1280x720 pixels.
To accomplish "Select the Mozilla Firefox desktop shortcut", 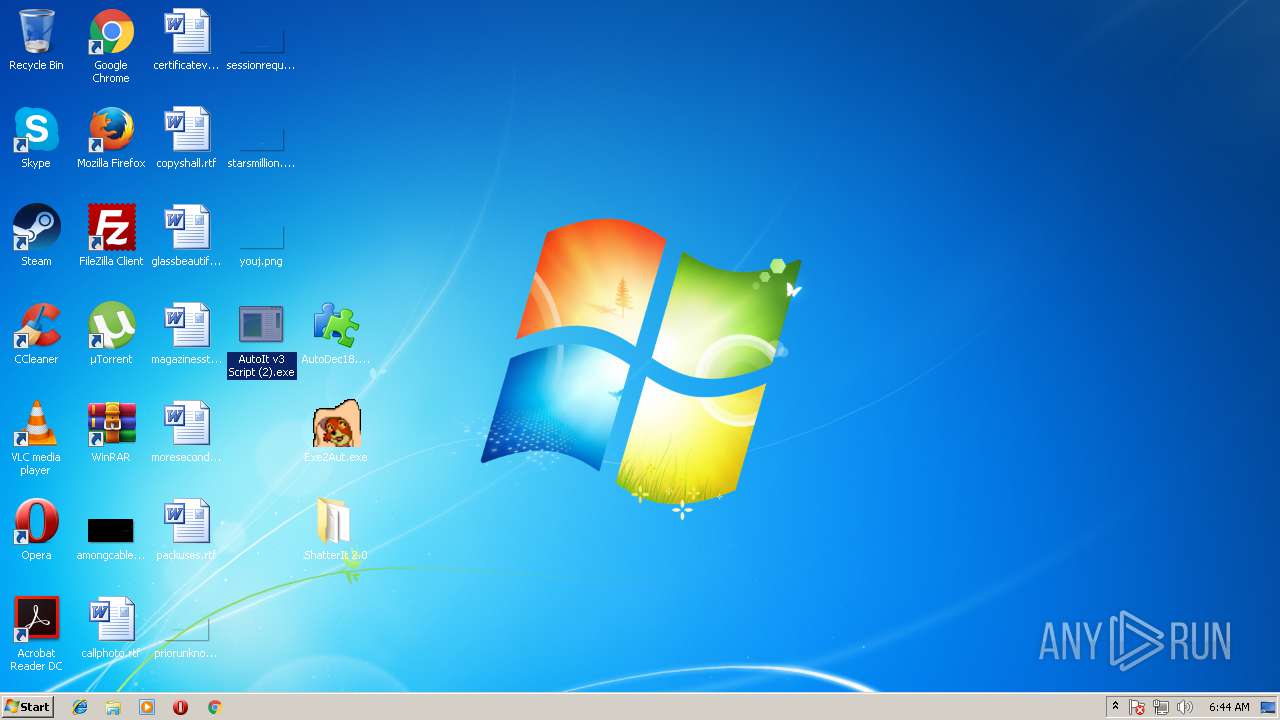I will (x=111, y=138).
